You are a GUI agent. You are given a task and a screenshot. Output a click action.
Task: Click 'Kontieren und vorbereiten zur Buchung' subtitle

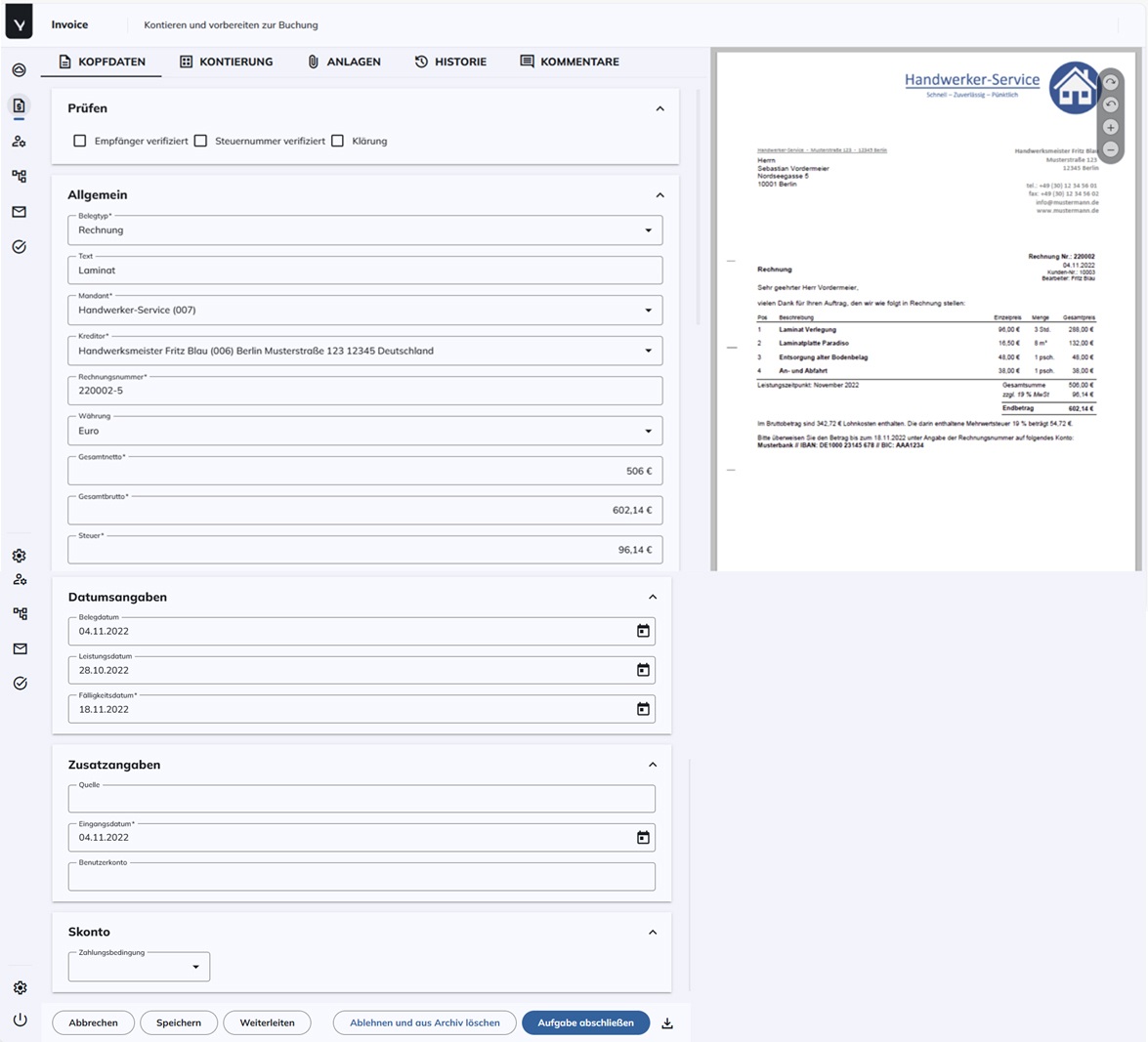click(231, 24)
